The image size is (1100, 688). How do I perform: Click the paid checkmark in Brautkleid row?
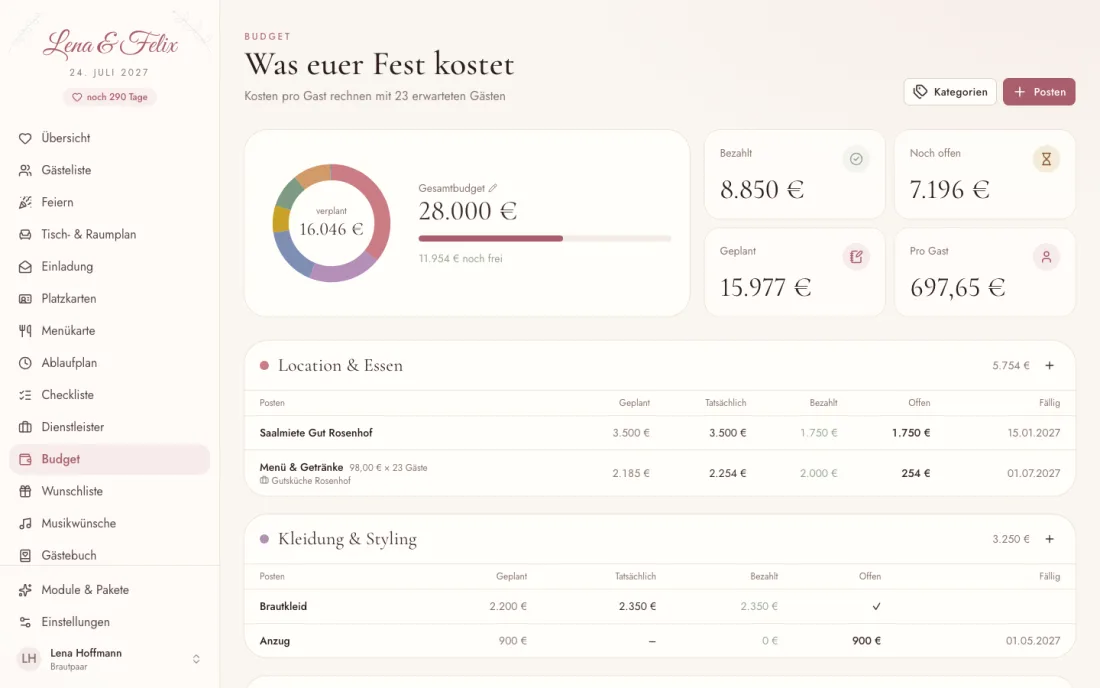coord(876,606)
